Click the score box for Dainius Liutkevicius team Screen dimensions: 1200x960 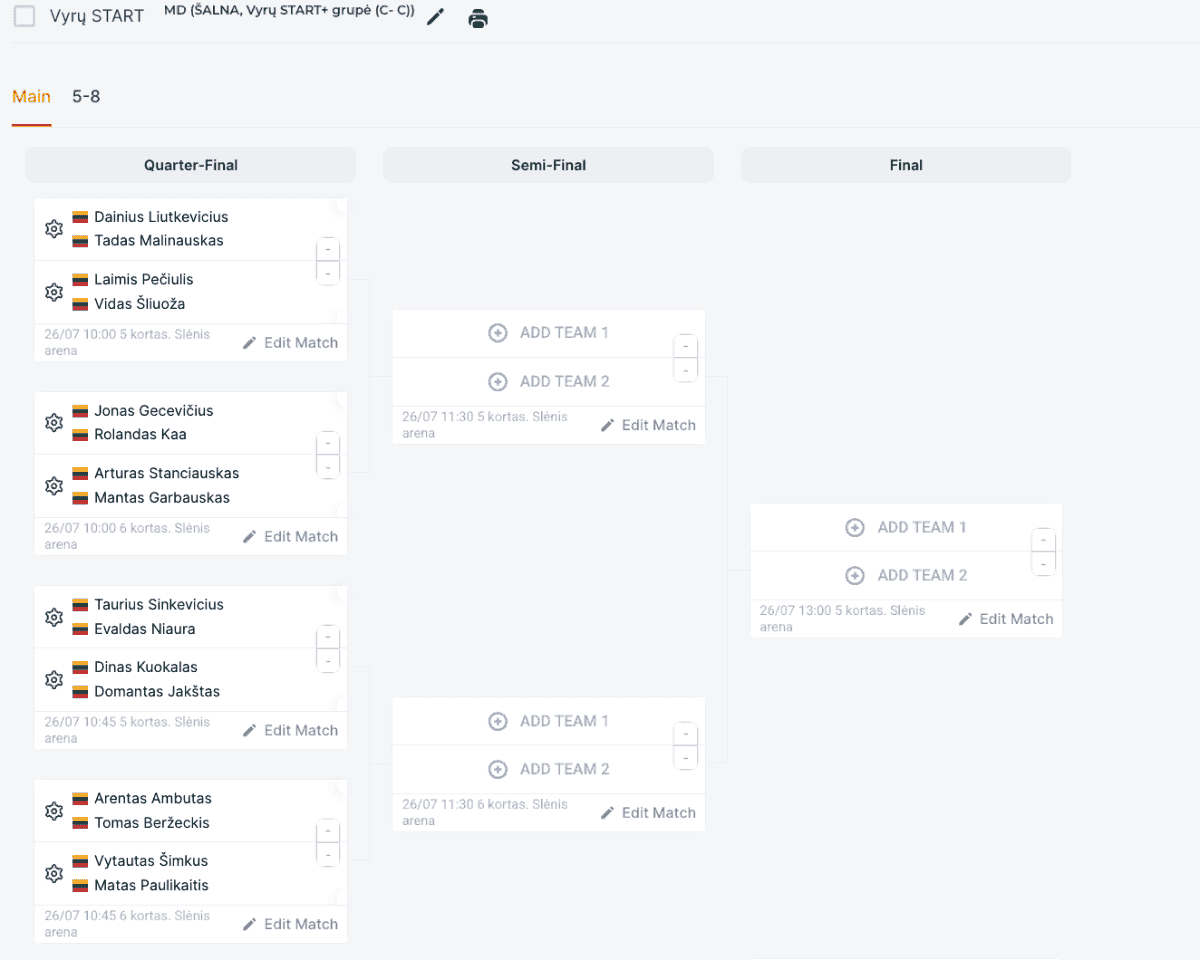[328, 249]
